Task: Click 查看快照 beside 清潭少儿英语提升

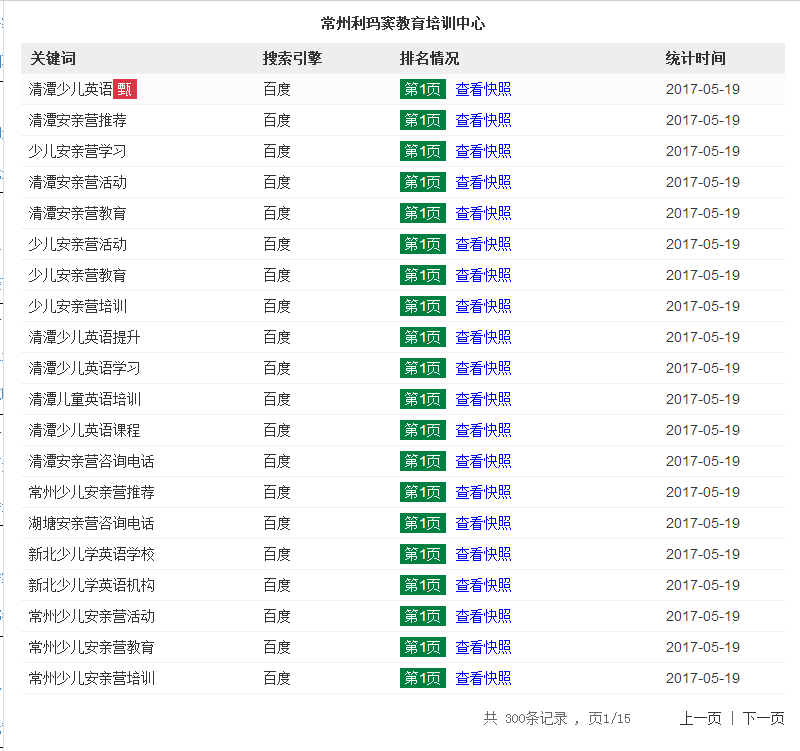Action: click(483, 337)
